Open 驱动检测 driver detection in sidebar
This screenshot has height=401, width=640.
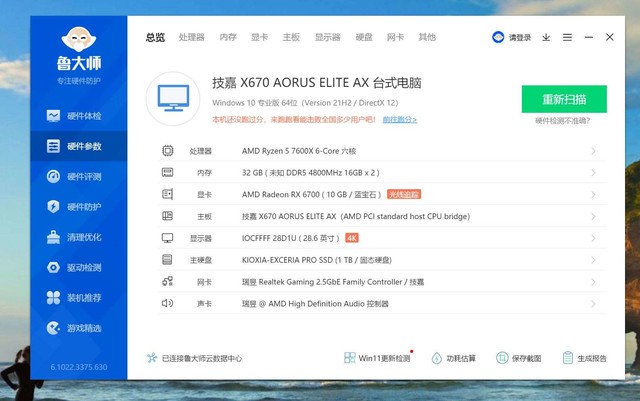(x=78, y=267)
